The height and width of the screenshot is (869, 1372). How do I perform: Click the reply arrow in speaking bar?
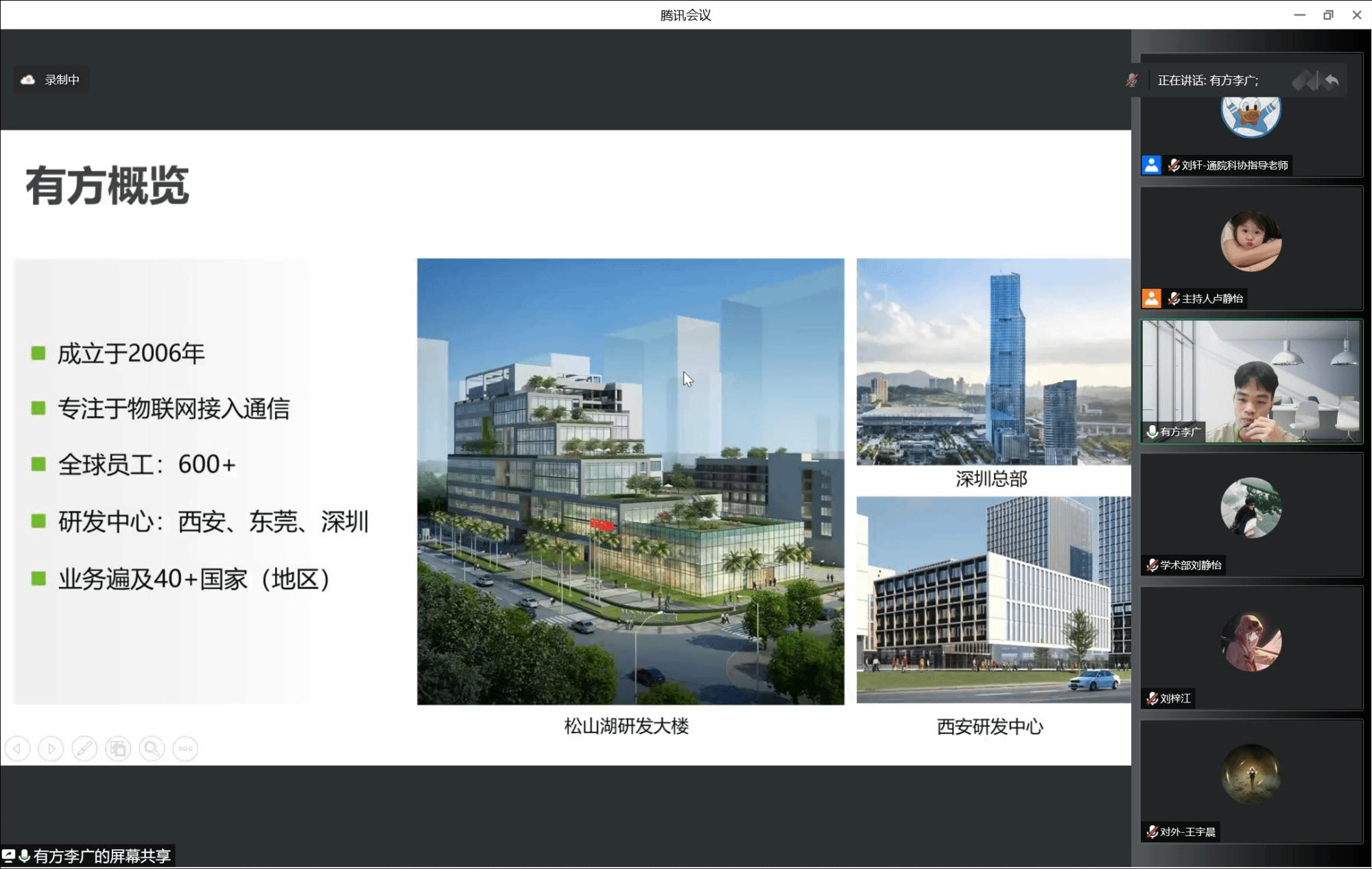1332,81
